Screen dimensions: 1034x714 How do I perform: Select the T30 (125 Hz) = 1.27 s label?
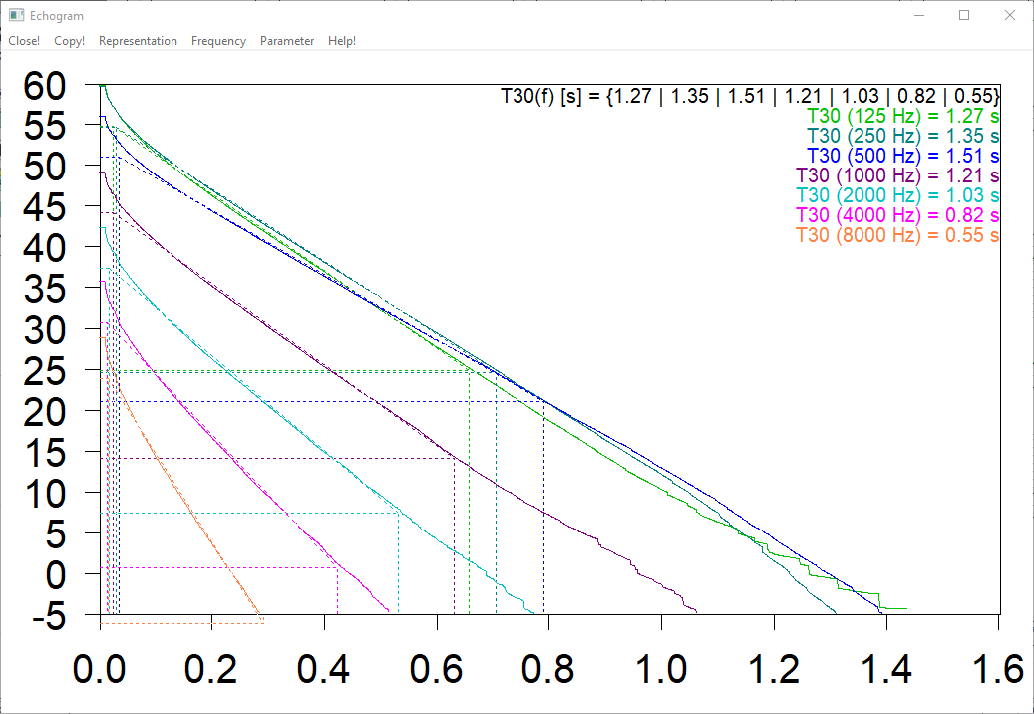(x=903, y=117)
